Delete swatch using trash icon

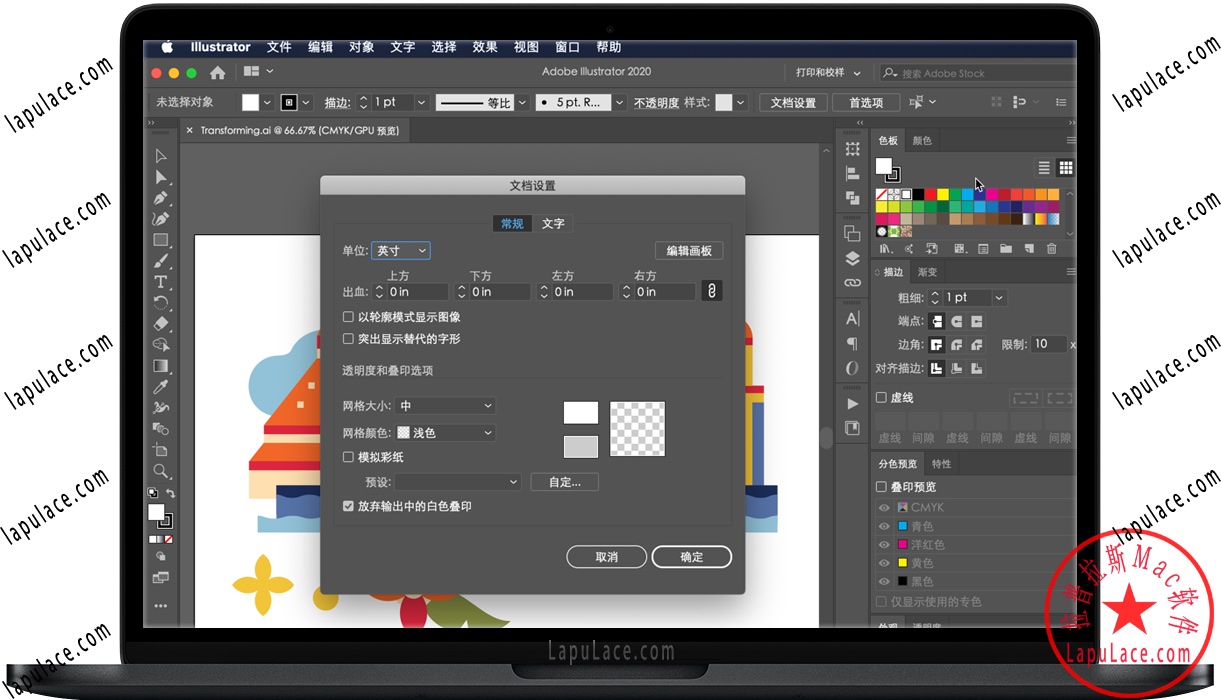[1051, 248]
